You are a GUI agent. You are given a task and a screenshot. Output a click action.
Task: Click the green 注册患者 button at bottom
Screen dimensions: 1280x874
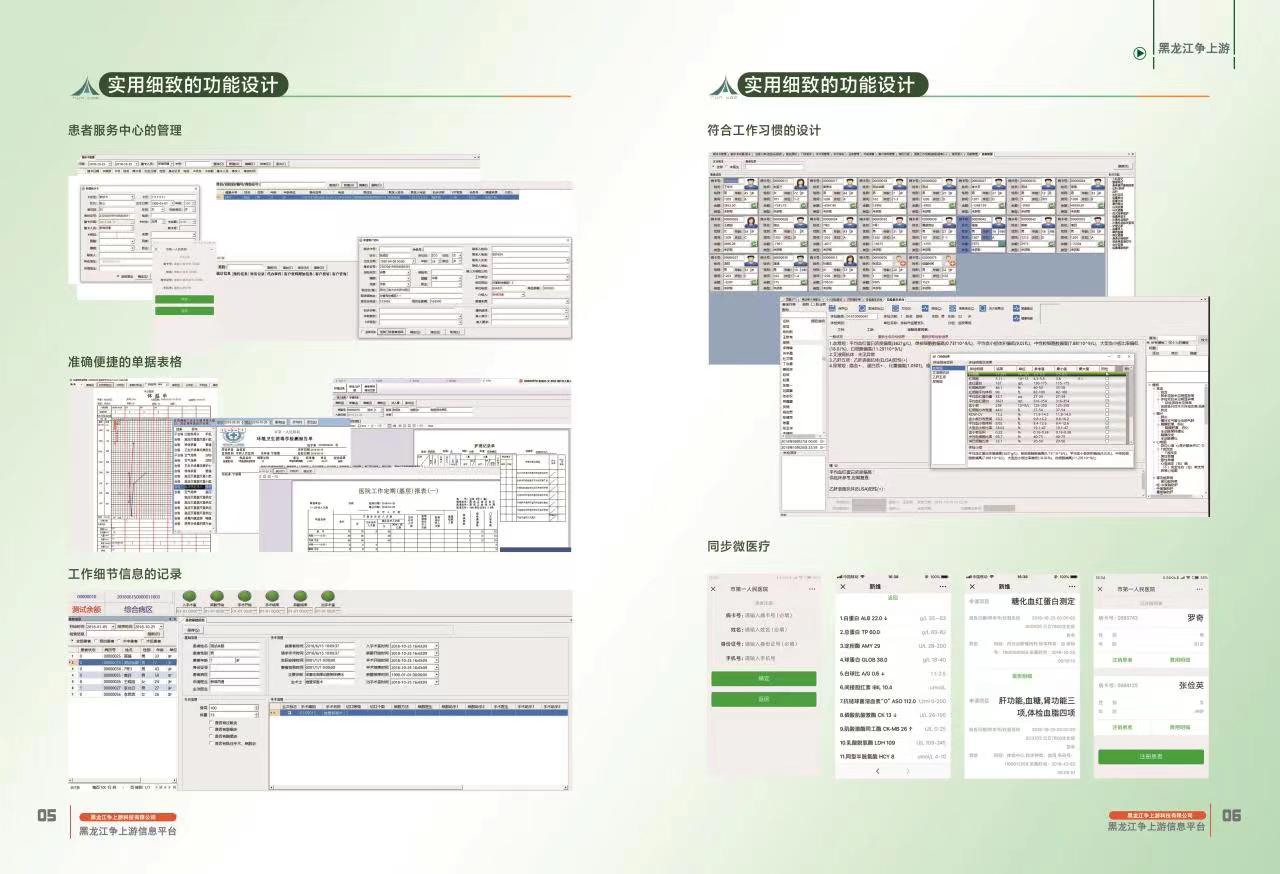1151,757
